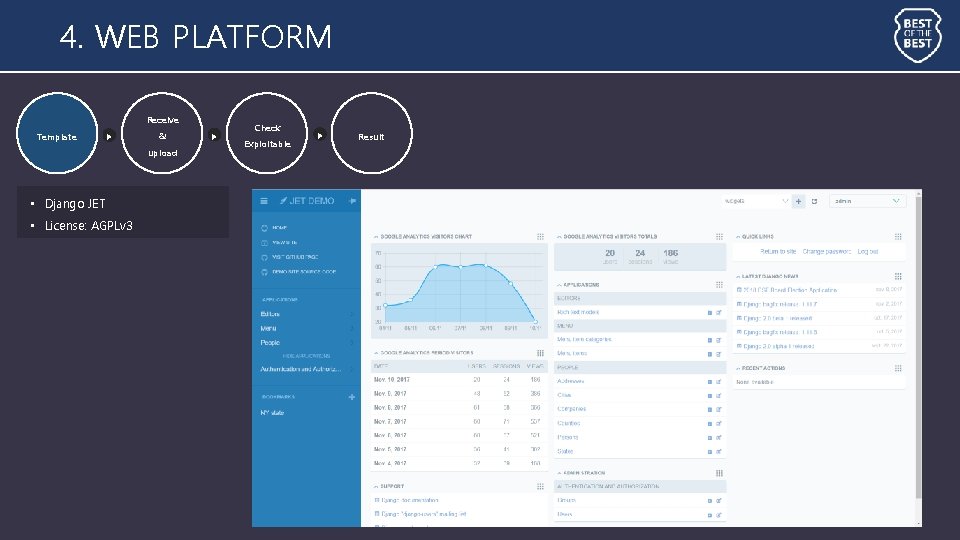Click add icon for Persons row
960x540 pixels.
710,437
